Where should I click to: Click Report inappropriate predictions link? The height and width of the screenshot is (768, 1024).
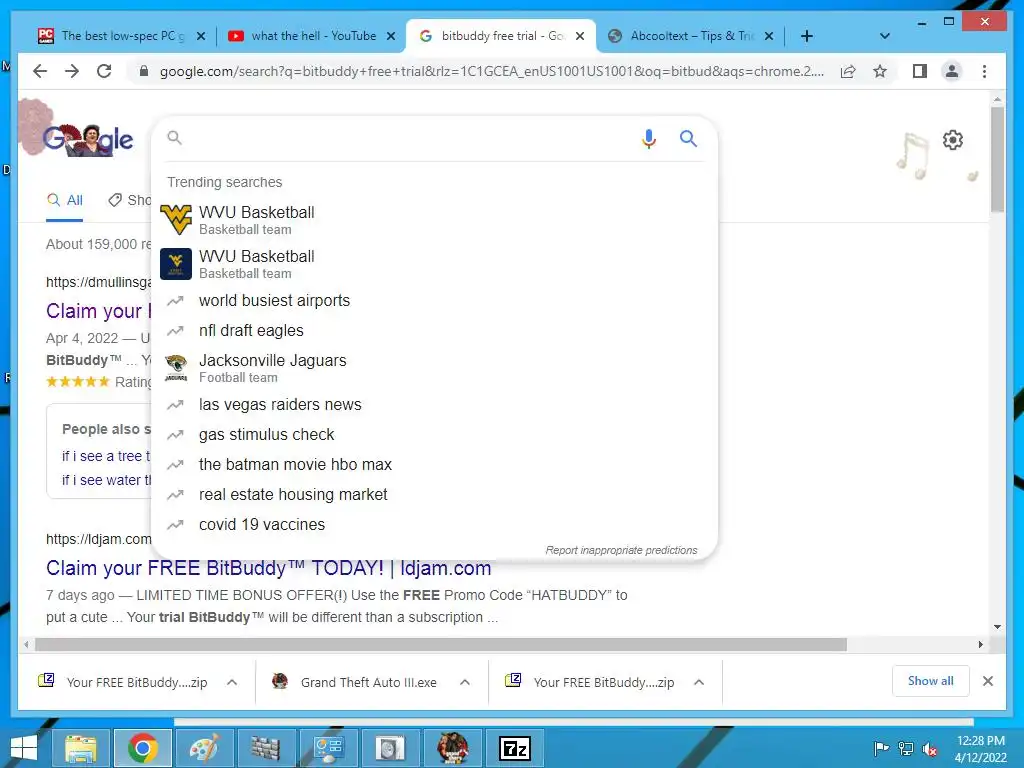click(x=621, y=550)
